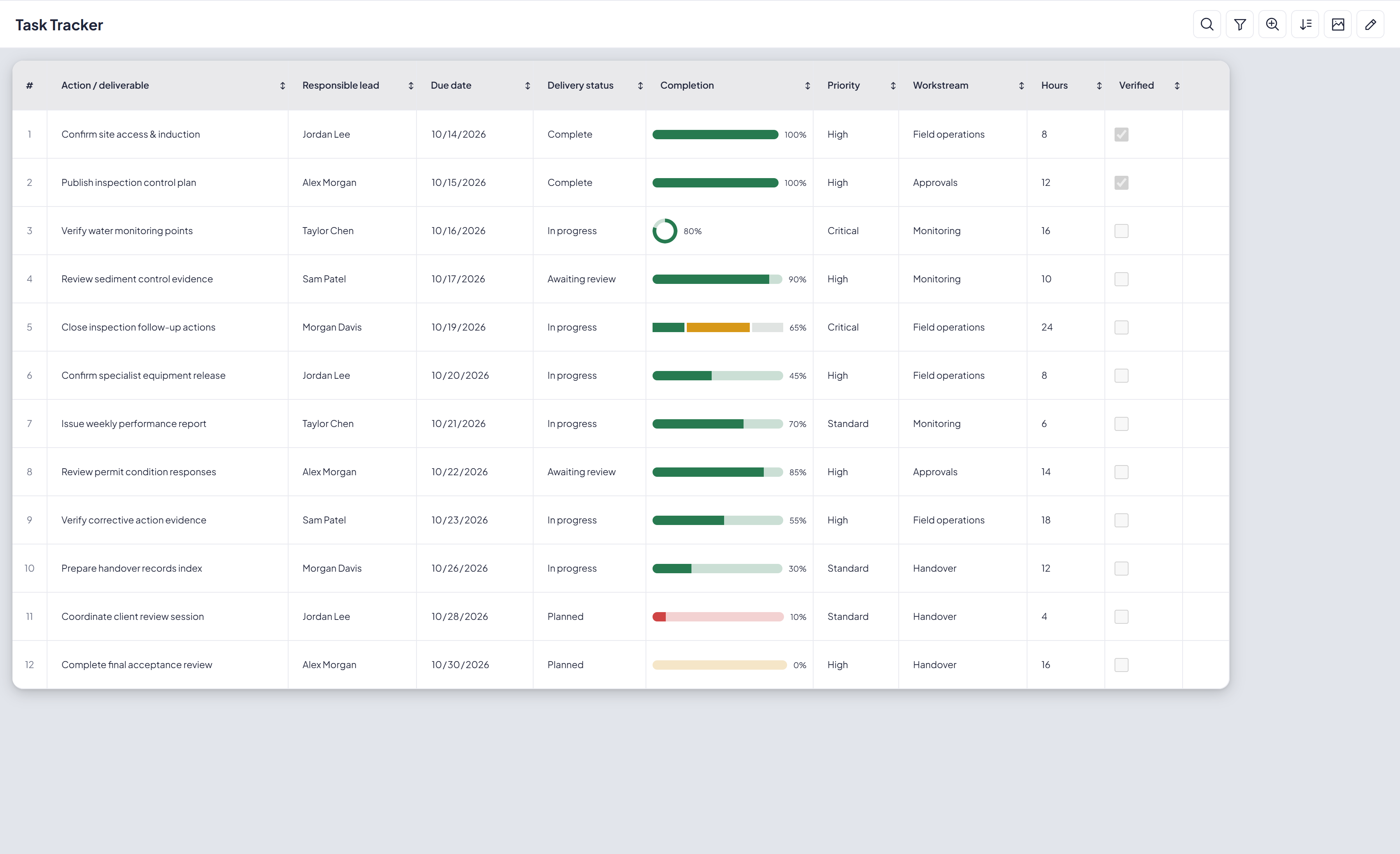This screenshot has width=1400, height=854.
Task: Open the filter funnel icon
Action: pyautogui.click(x=1240, y=24)
